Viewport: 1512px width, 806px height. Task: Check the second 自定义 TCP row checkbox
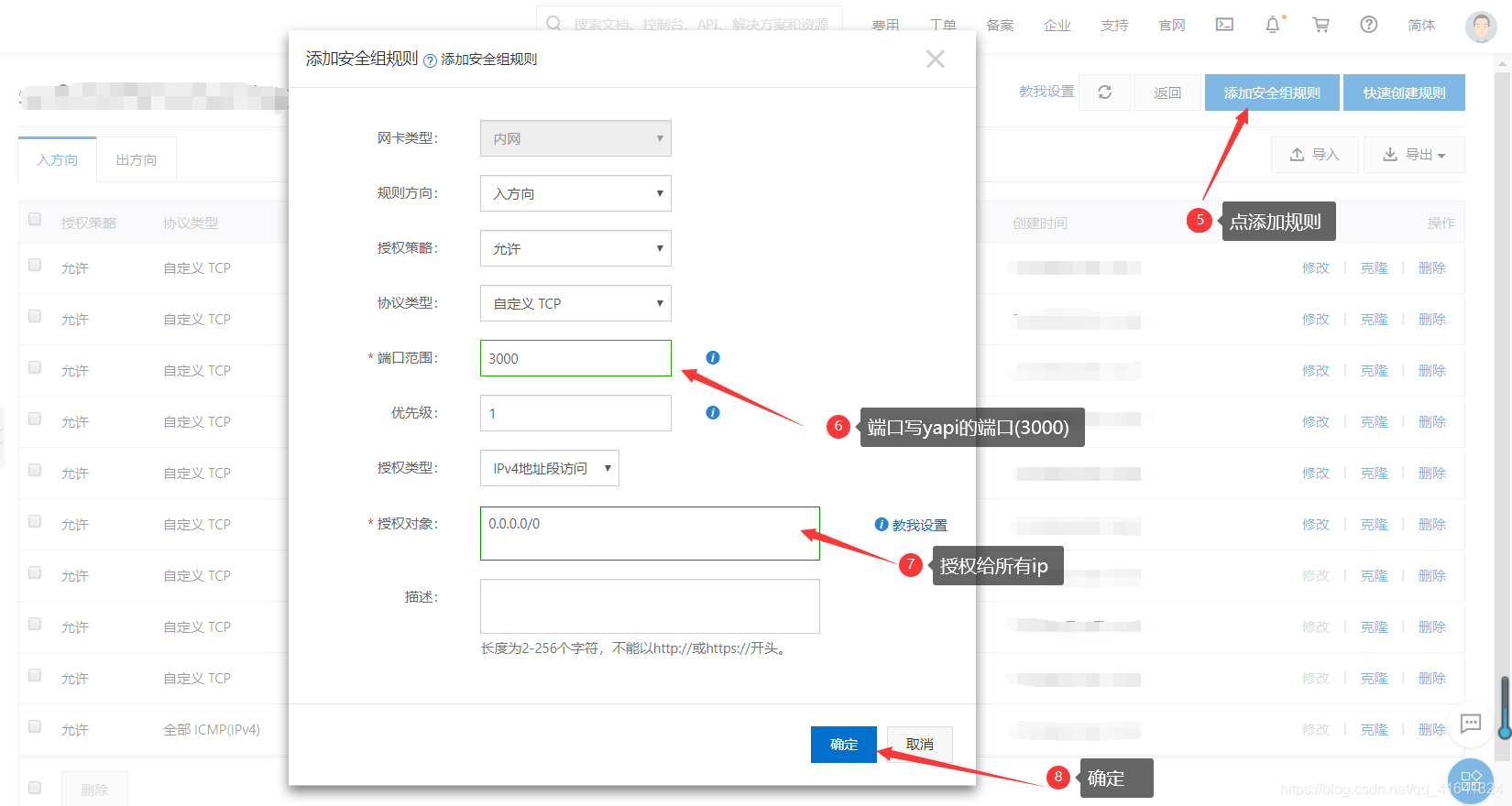click(x=35, y=316)
